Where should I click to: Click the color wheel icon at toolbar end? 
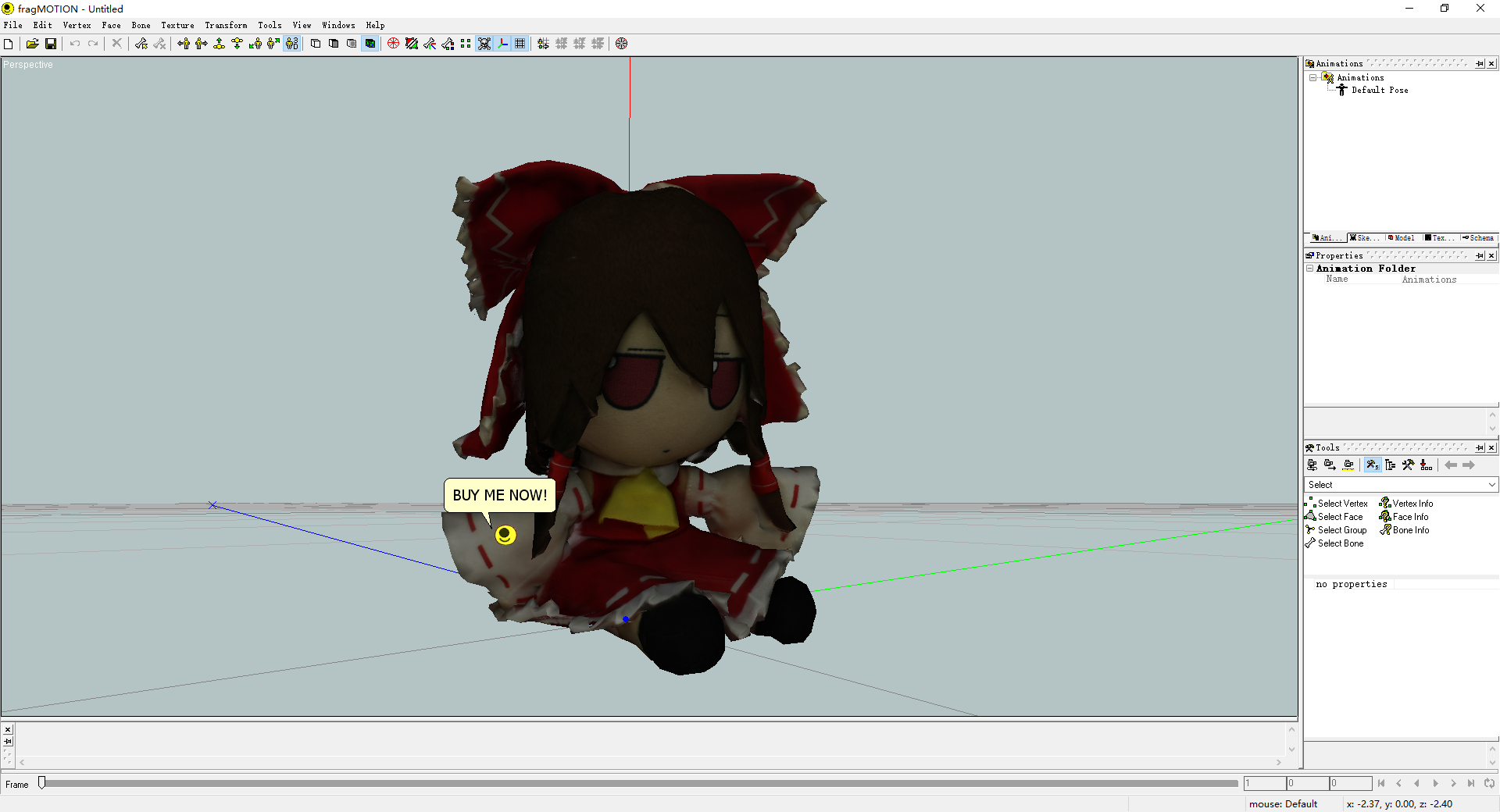[x=622, y=44]
